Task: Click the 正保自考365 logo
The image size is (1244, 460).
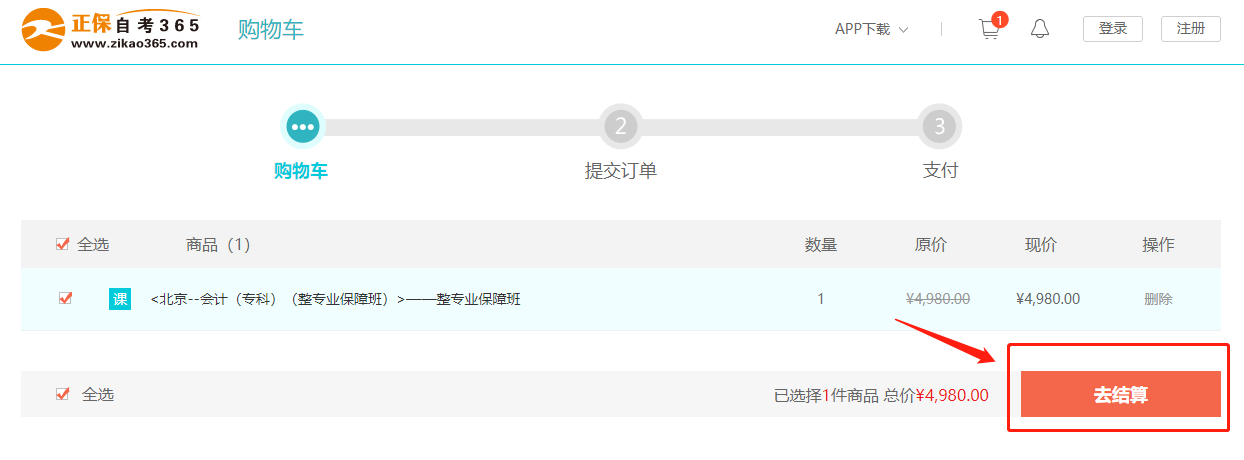Action: (111, 29)
